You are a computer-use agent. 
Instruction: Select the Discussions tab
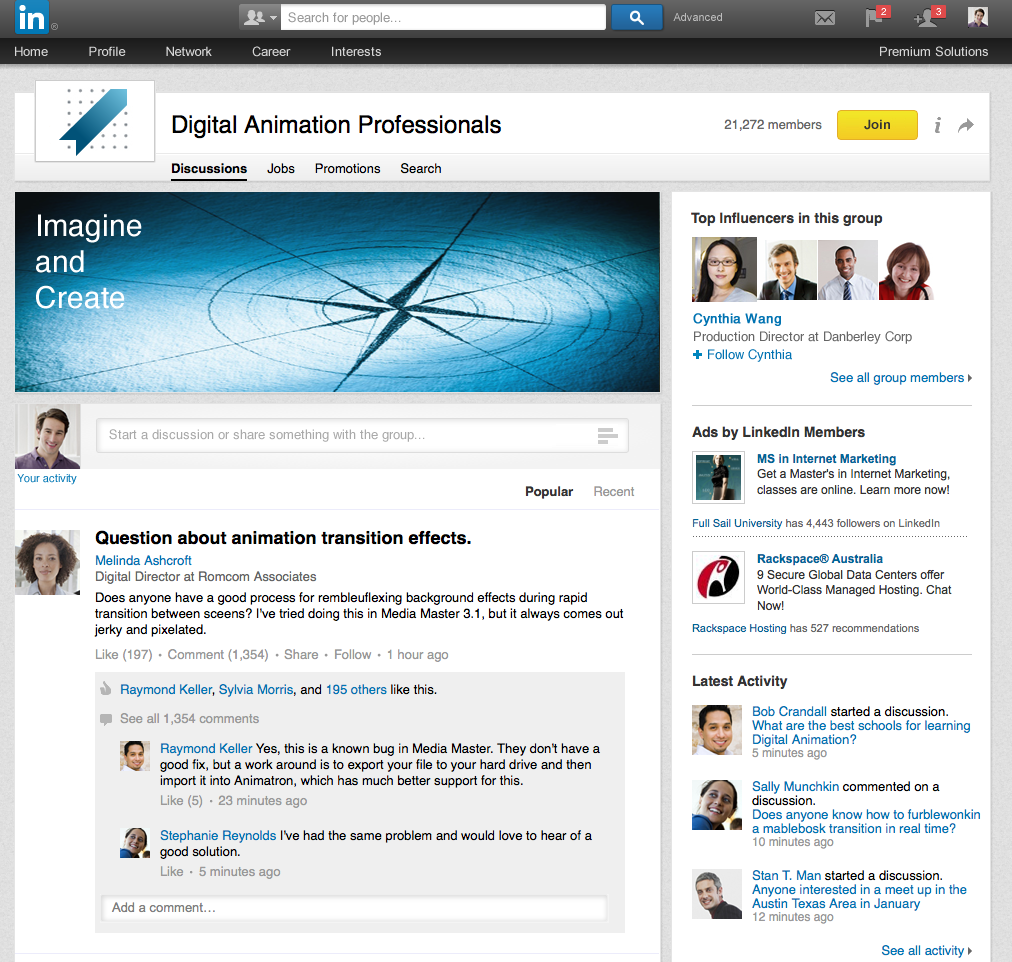(209, 168)
